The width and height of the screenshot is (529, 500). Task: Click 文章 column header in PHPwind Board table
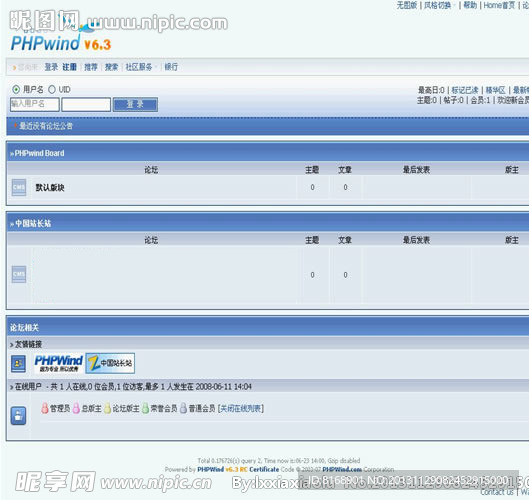click(x=345, y=170)
